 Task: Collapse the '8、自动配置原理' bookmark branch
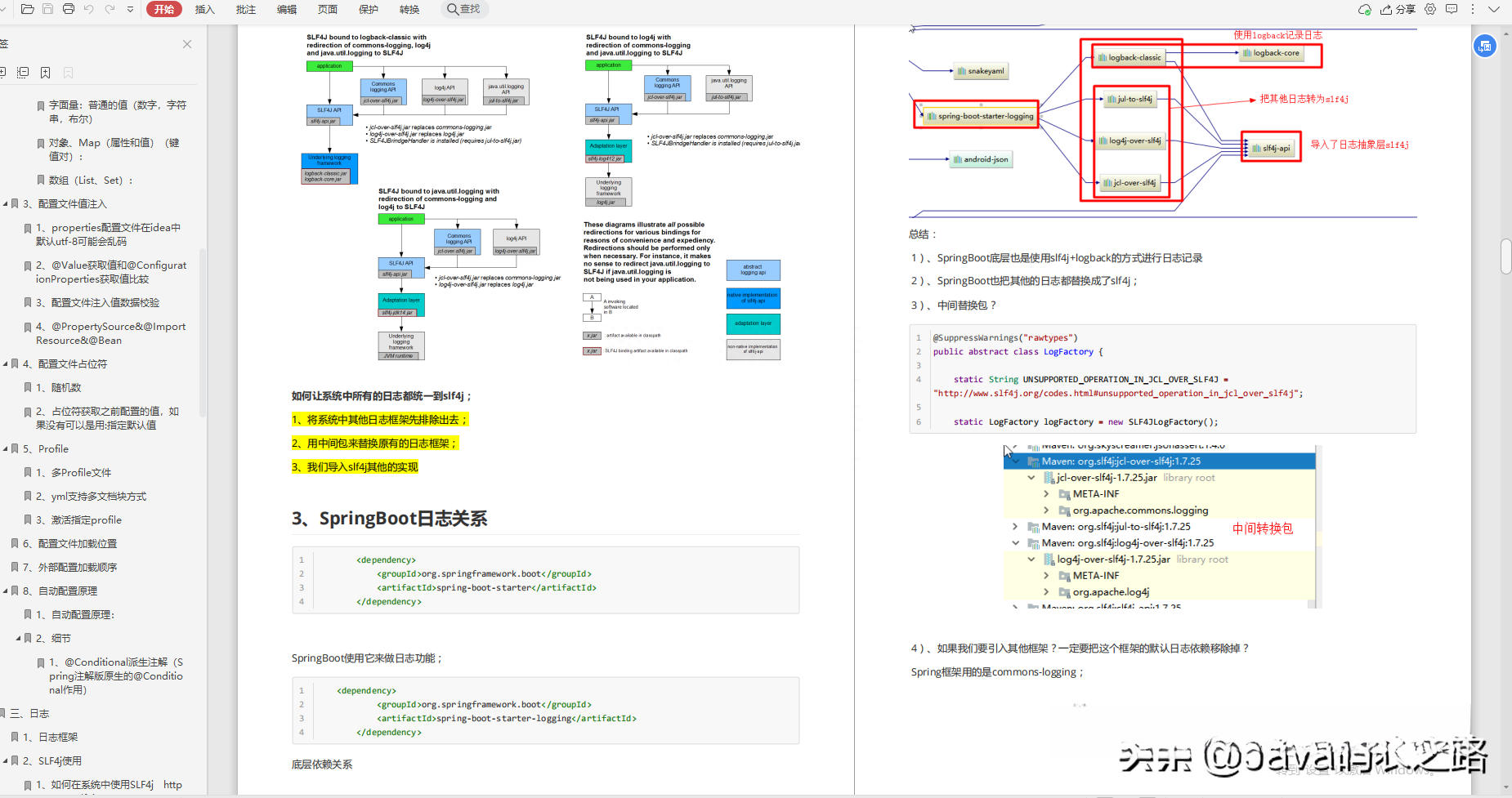5,591
